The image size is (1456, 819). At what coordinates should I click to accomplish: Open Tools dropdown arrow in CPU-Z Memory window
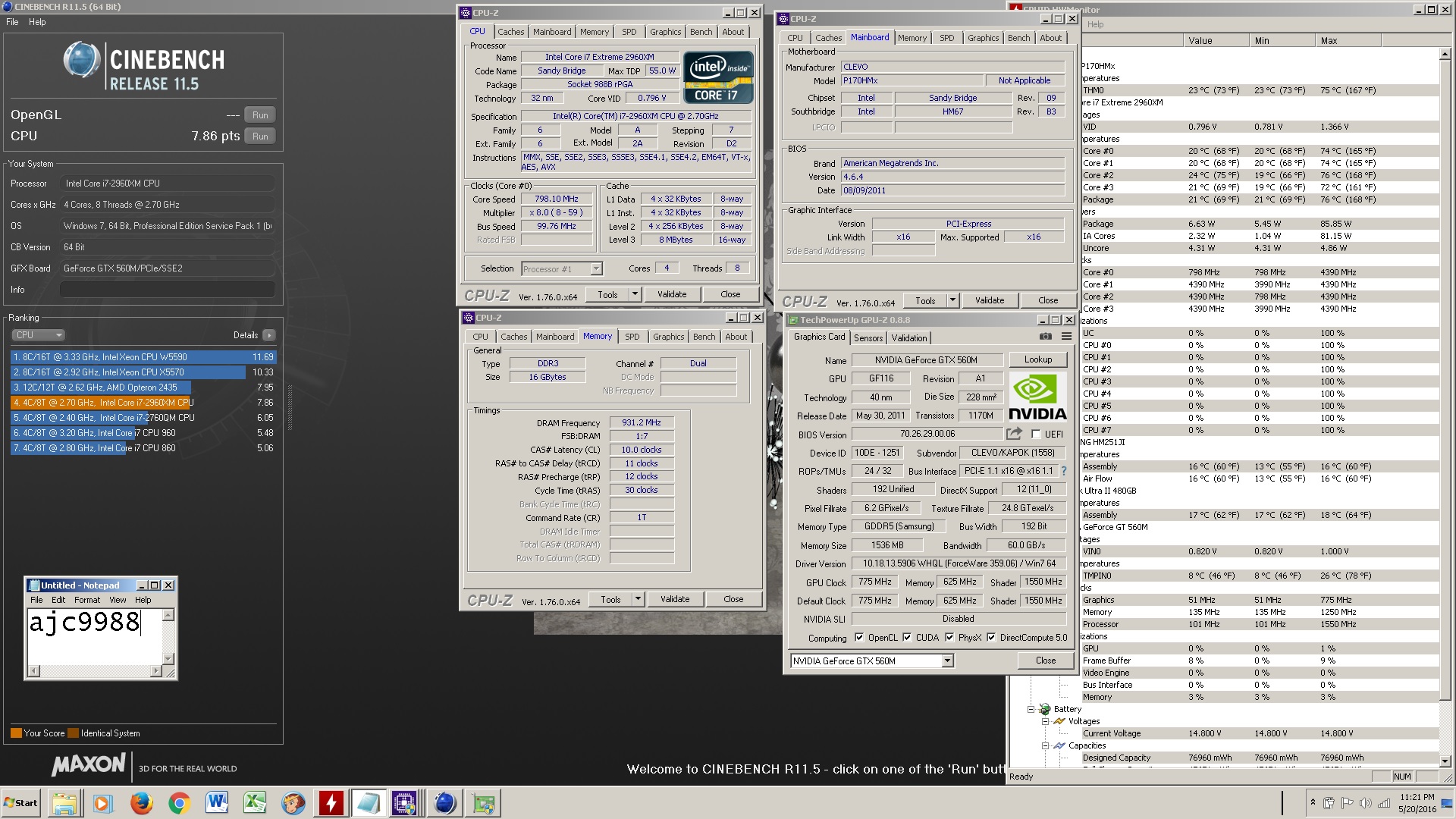pyautogui.click(x=638, y=599)
